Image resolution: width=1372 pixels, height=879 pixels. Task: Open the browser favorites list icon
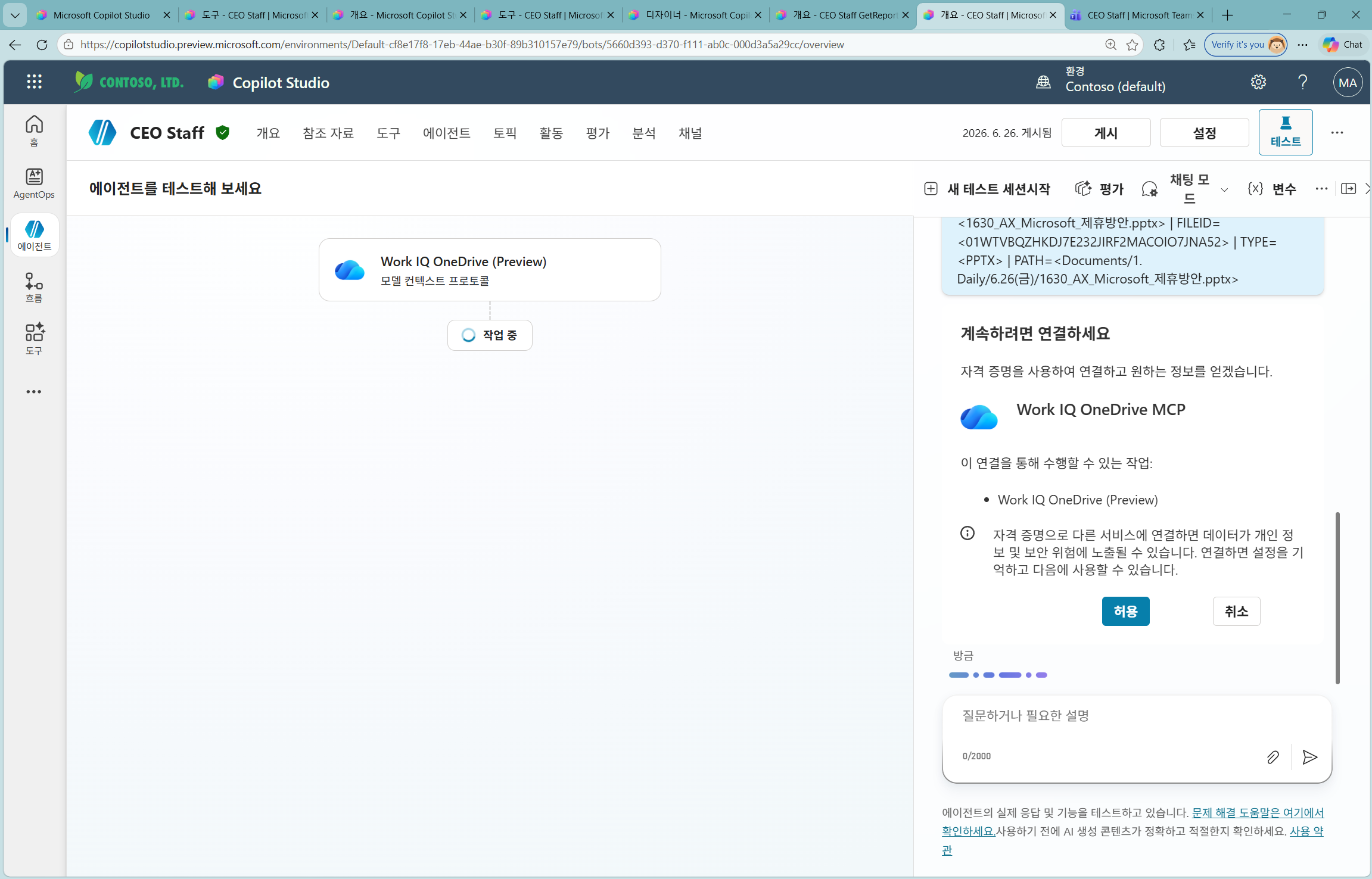[x=1189, y=45]
